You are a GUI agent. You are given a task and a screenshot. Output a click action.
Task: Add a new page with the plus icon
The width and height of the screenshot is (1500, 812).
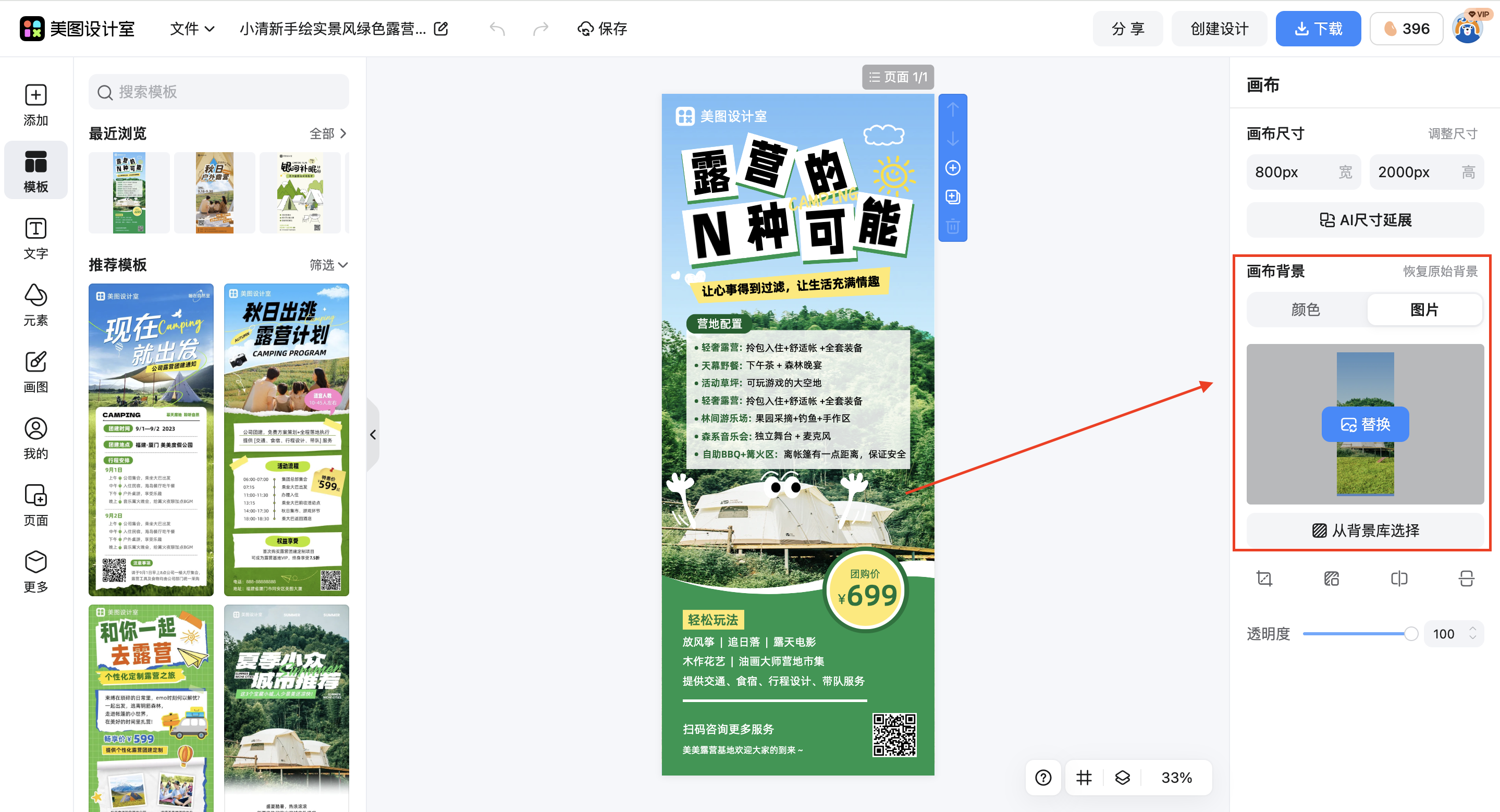coord(953,168)
